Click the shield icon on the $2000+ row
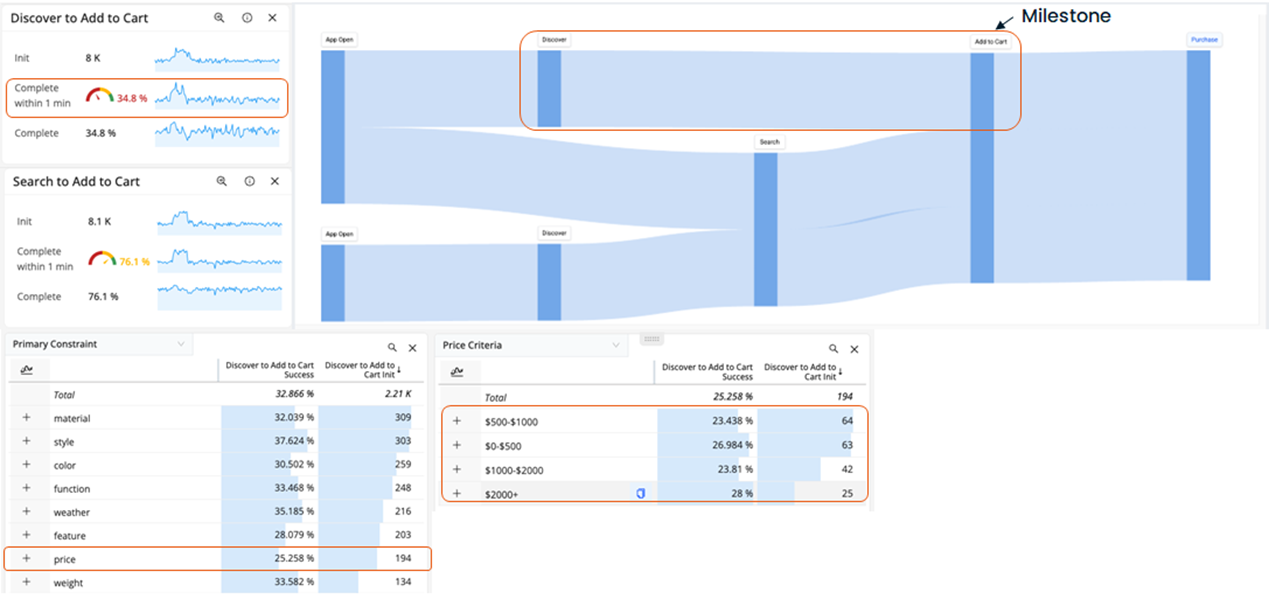Screen dimensions: 1269x613 (640, 493)
